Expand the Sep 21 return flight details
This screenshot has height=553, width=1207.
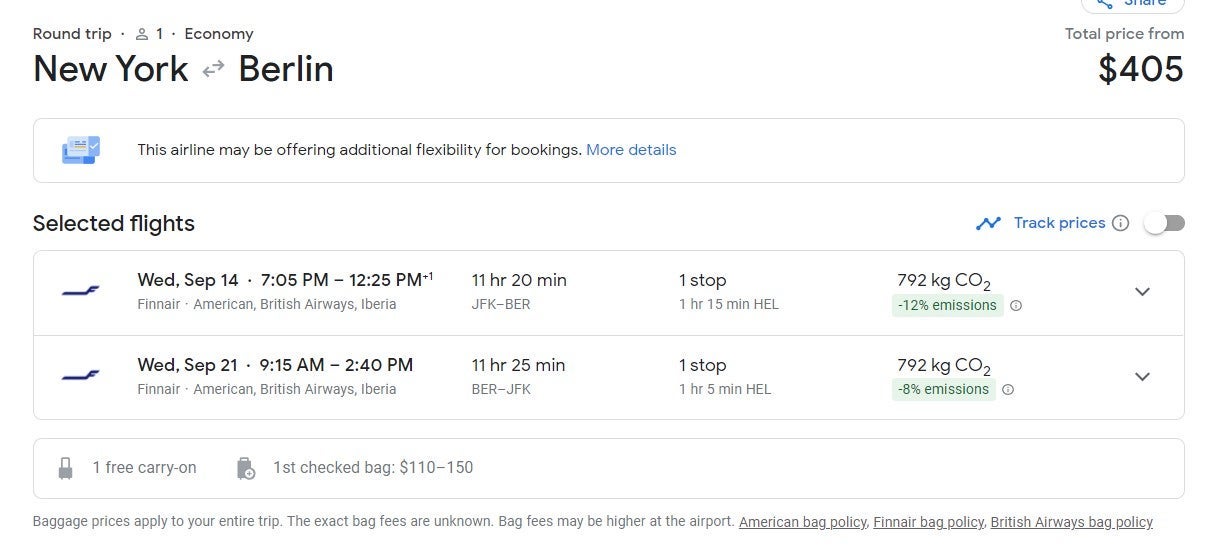pyautogui.click(x=1142, y=377)
